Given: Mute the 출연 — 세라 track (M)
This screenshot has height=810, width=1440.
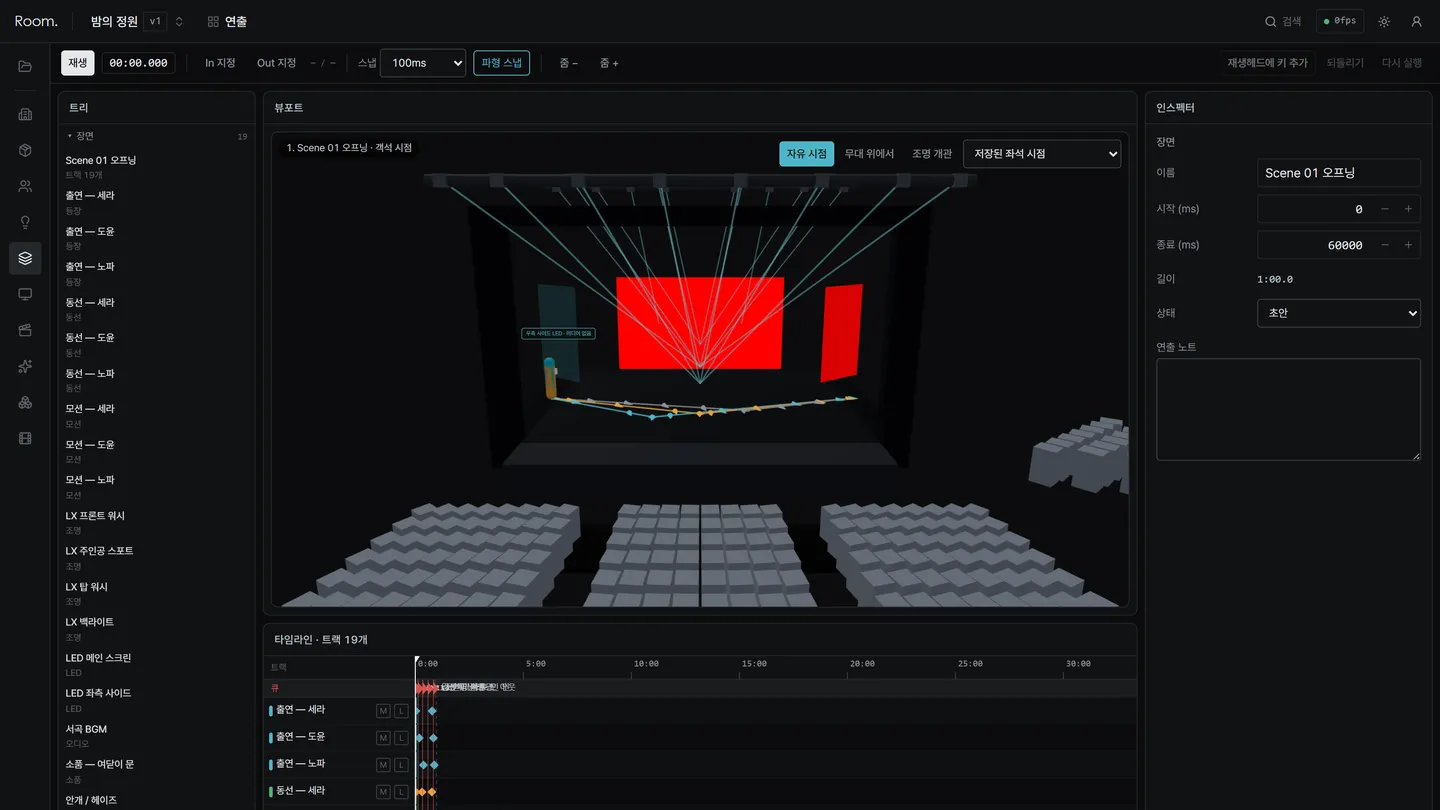Looking at the screenshot, I should point(383,711).
